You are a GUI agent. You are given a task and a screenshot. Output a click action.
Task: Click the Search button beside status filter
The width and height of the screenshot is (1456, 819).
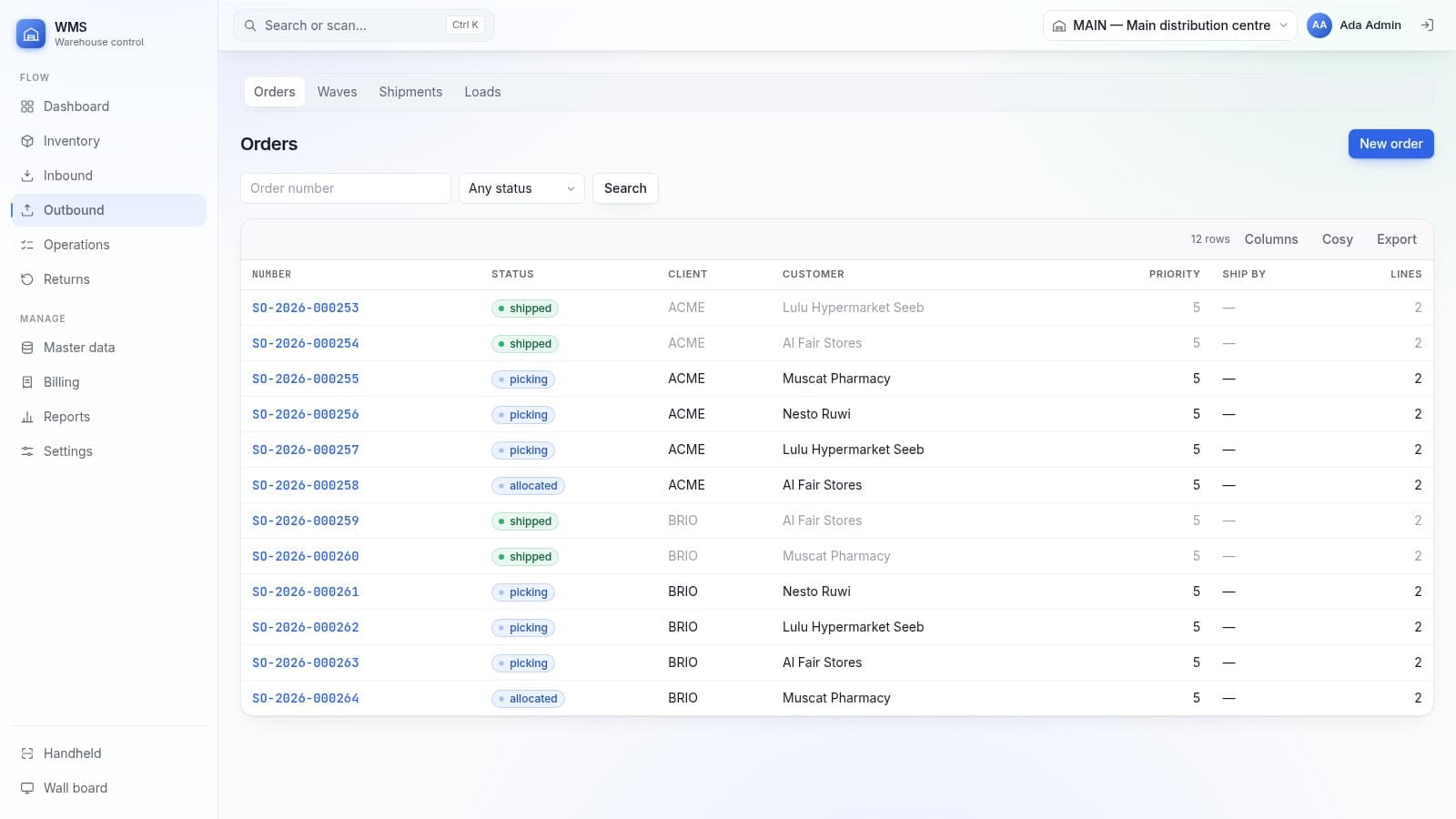(625, 188)
